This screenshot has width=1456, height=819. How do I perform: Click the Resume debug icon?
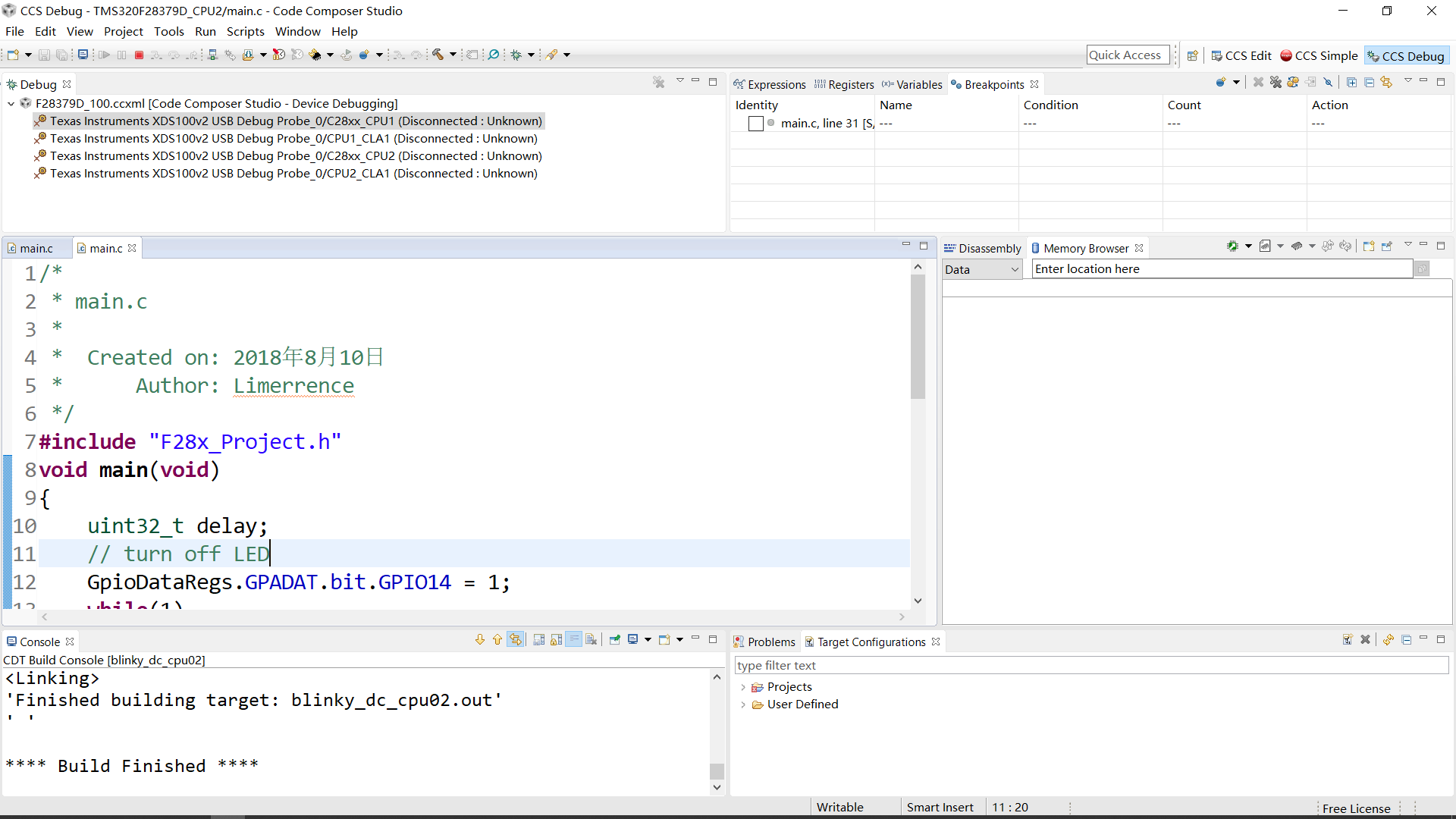click(105, 55)
